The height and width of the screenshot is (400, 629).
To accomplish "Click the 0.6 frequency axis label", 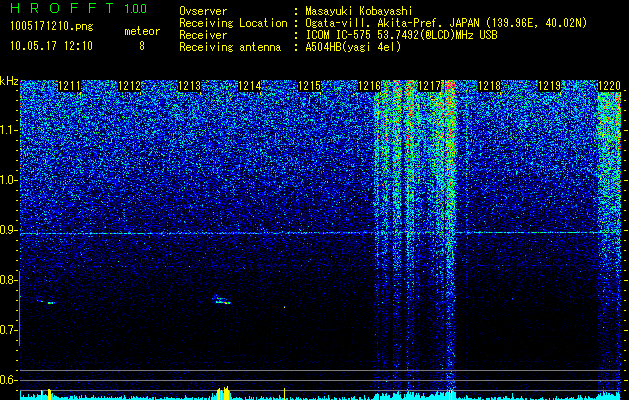I will click(9, 380).
